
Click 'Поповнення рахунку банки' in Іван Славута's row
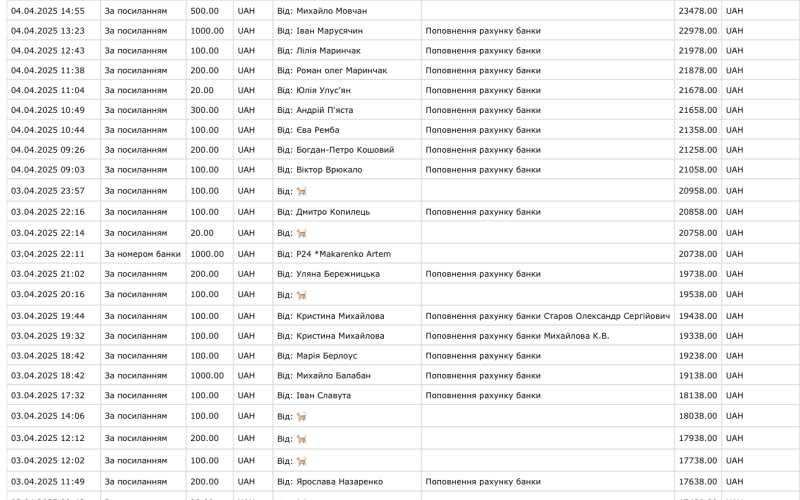(x=483, y=396)
